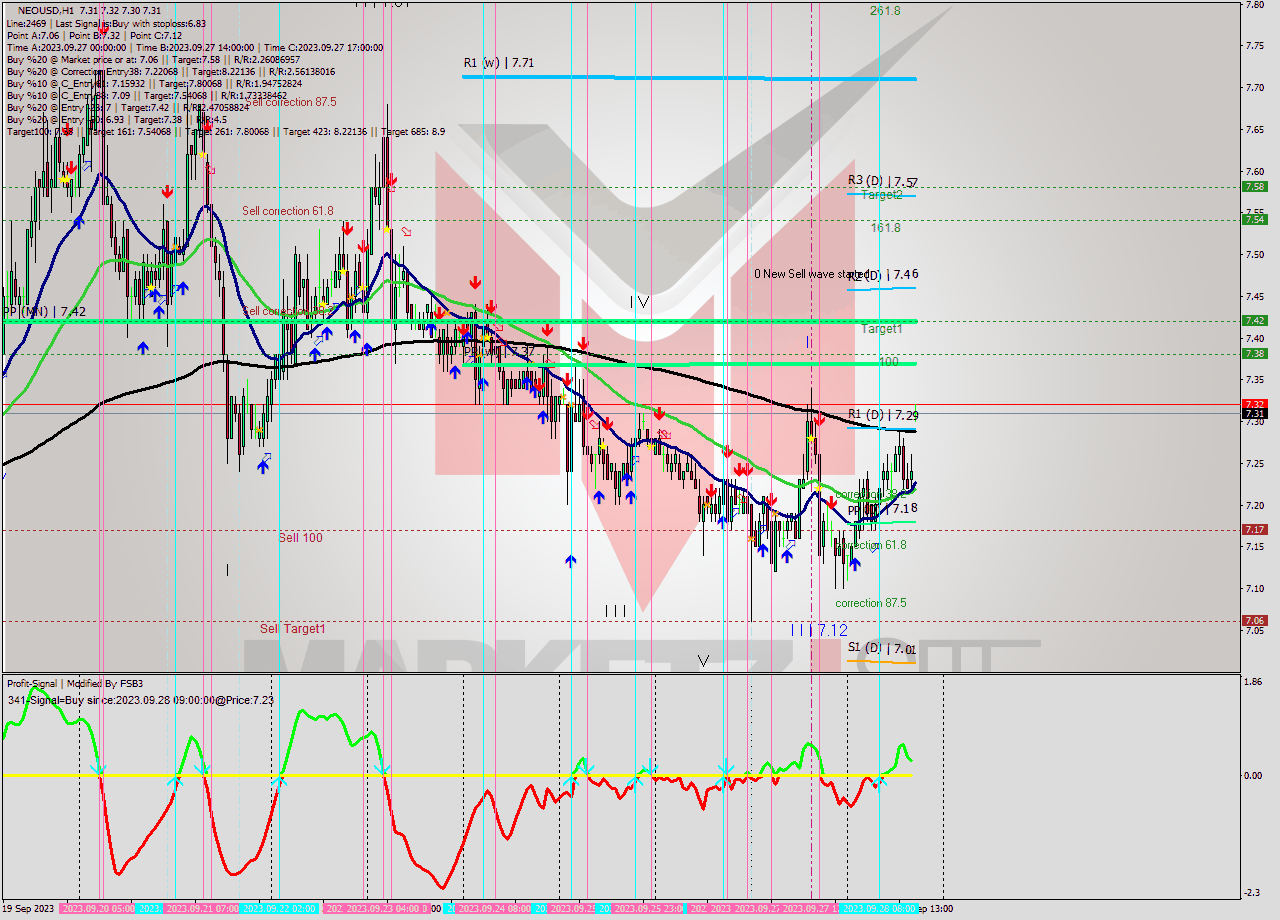Select the 2023.09.24 08:00 time marker

tap(494, 909)
